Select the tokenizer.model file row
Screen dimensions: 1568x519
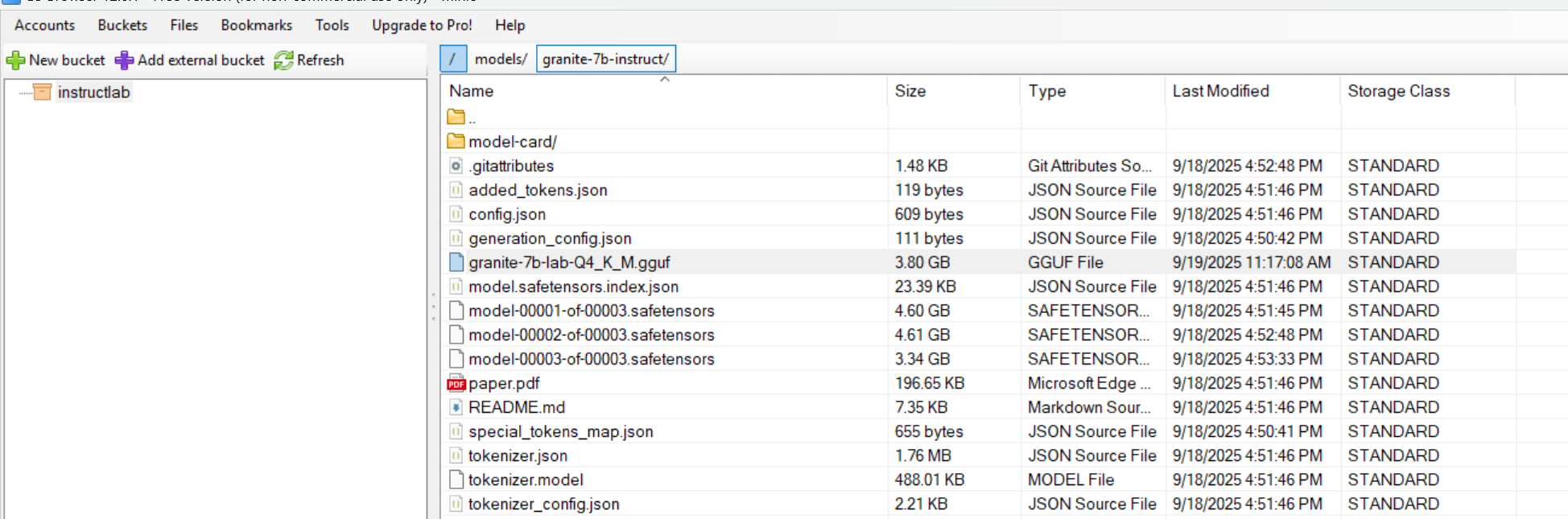coord(526,480)
